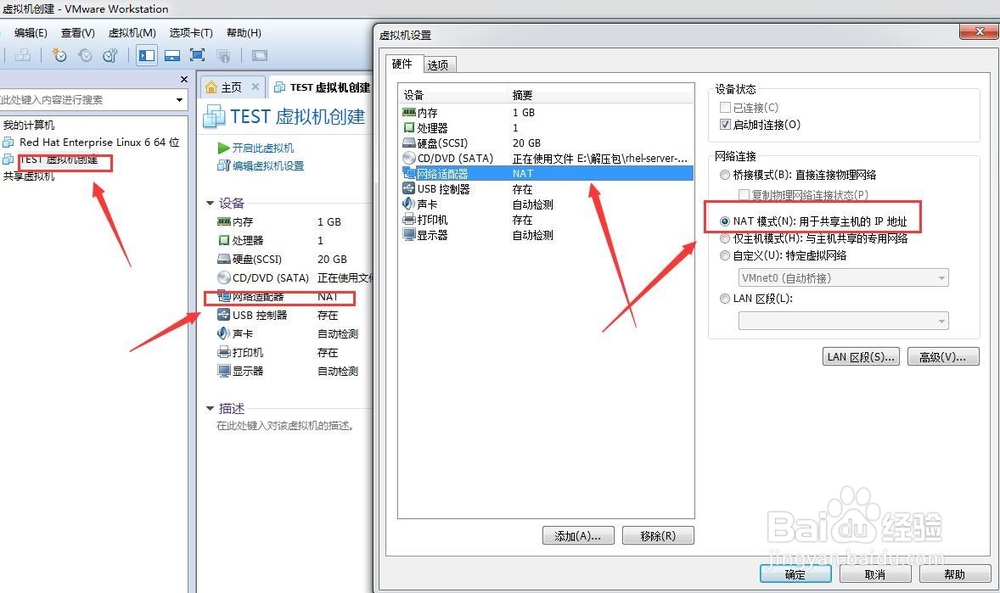Click the console view toolbar icon
This screenshot has height=593, width=1000.
click(x=260, y=55)
